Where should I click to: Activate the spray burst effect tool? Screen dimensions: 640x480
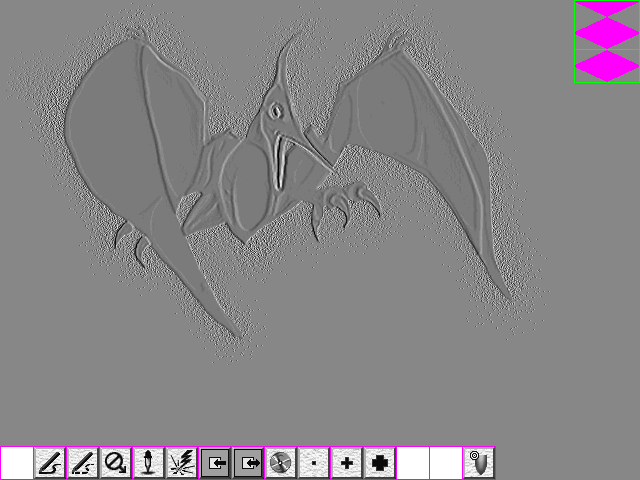(x=182, y=463)
